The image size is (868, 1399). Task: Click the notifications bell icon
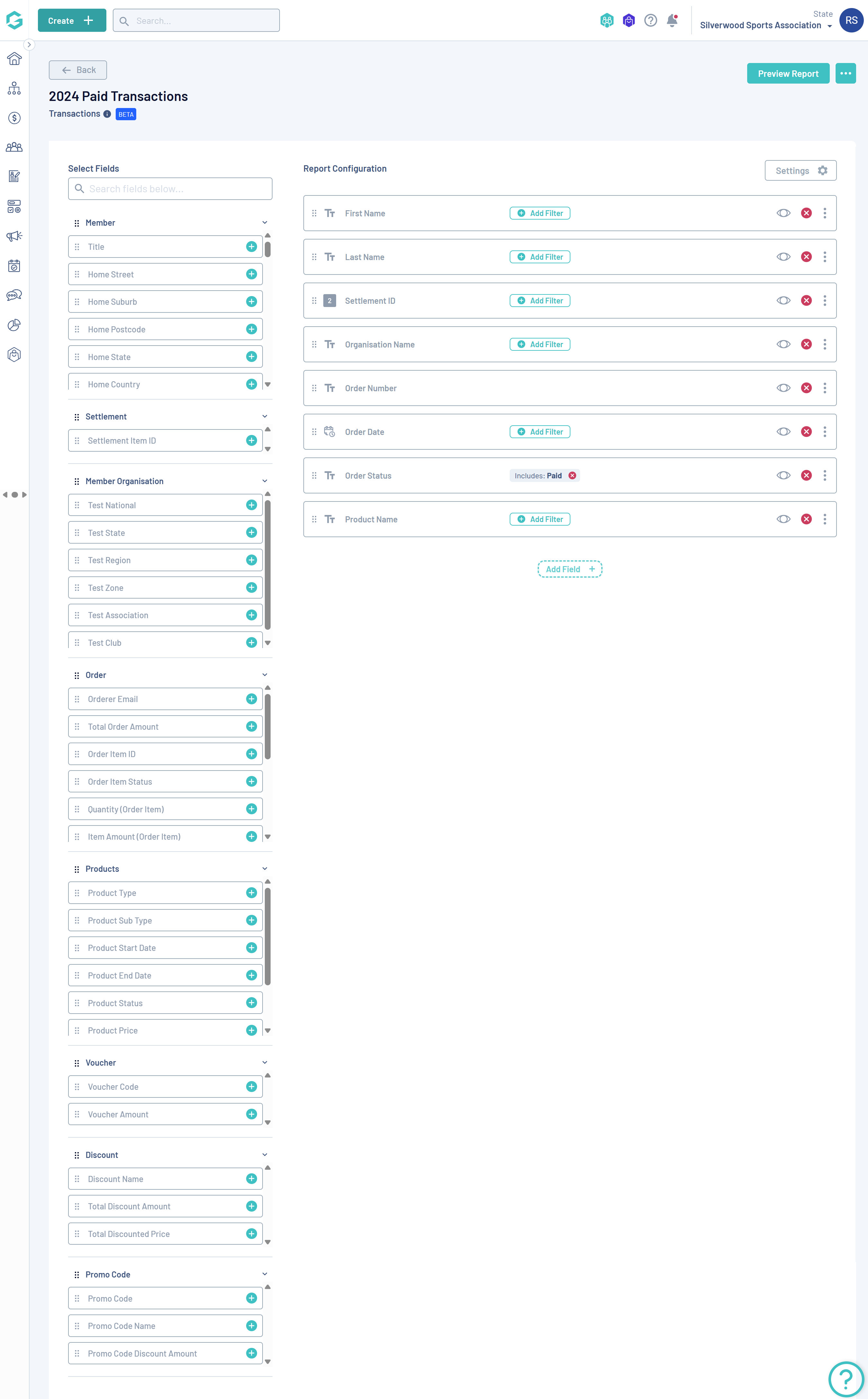pyautogui.click(x=672, y=21)
